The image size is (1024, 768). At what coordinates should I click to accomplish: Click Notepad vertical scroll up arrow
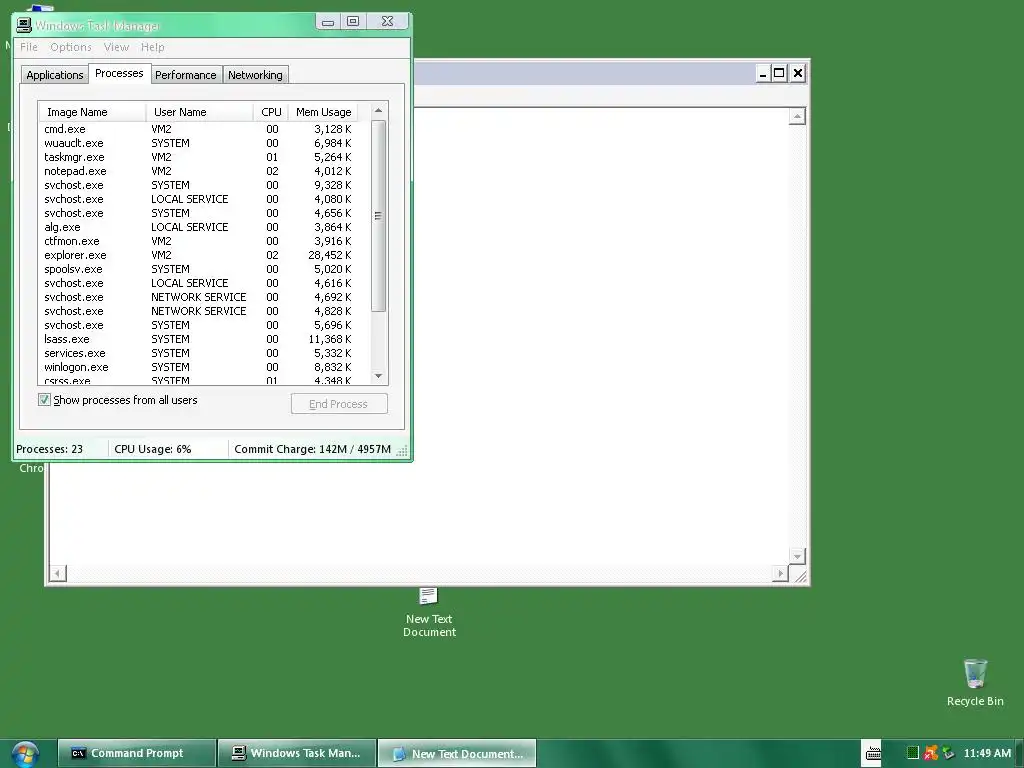[x=797, y=117]
